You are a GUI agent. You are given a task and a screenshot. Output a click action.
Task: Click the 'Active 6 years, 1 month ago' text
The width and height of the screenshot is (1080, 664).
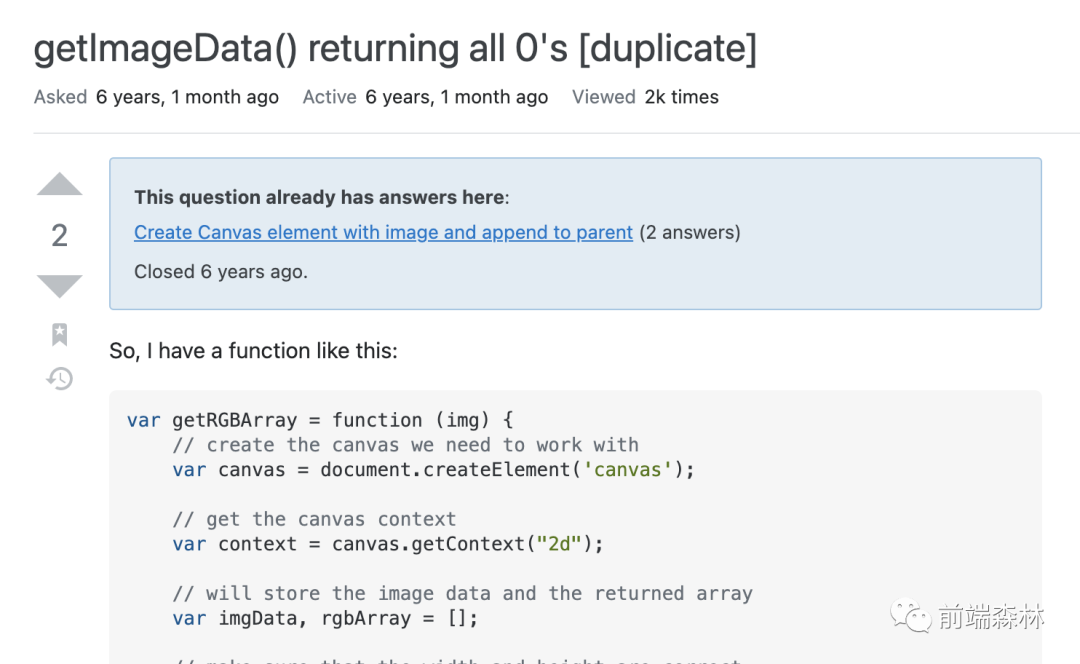(425, 97)
